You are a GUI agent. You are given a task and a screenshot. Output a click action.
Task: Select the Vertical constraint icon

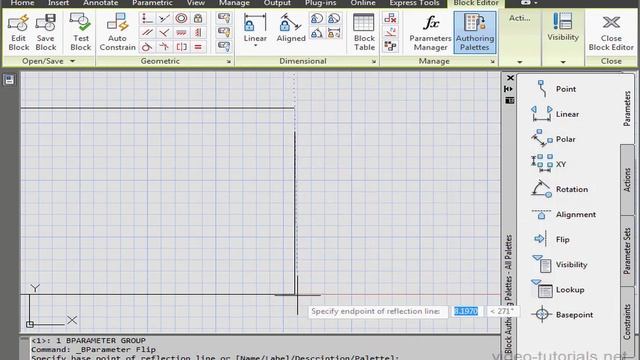(198, 33)
